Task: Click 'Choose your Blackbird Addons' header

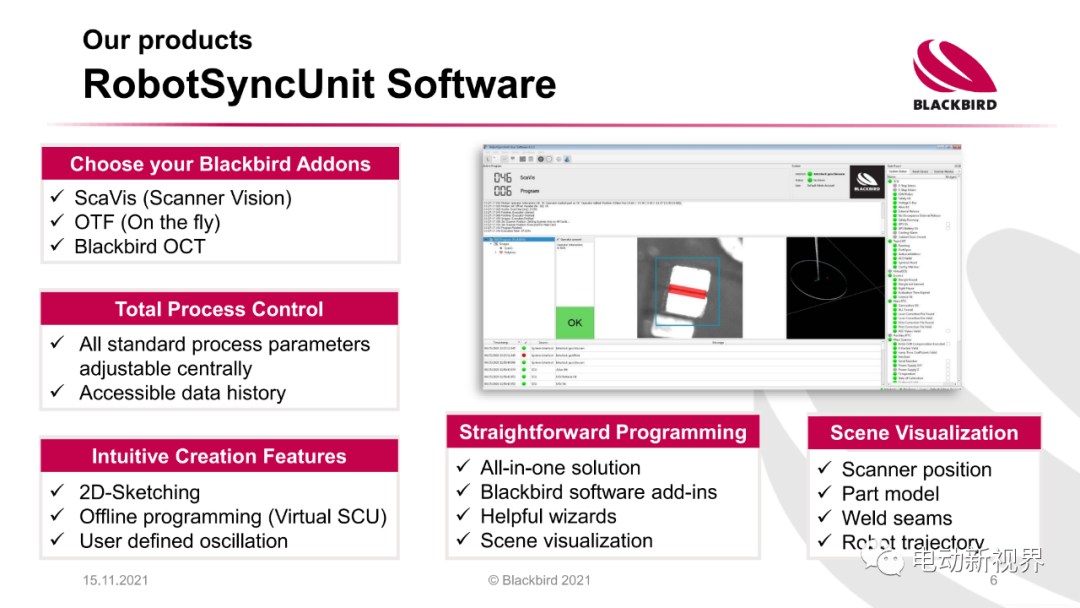Action: (x=220, y=164)
